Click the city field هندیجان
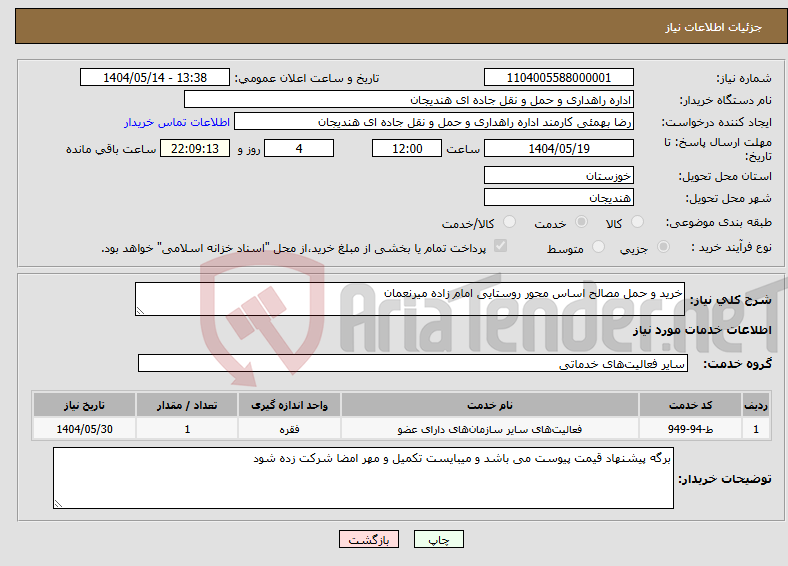This screenshot has height=566, width=788. [x=558, y=198]
